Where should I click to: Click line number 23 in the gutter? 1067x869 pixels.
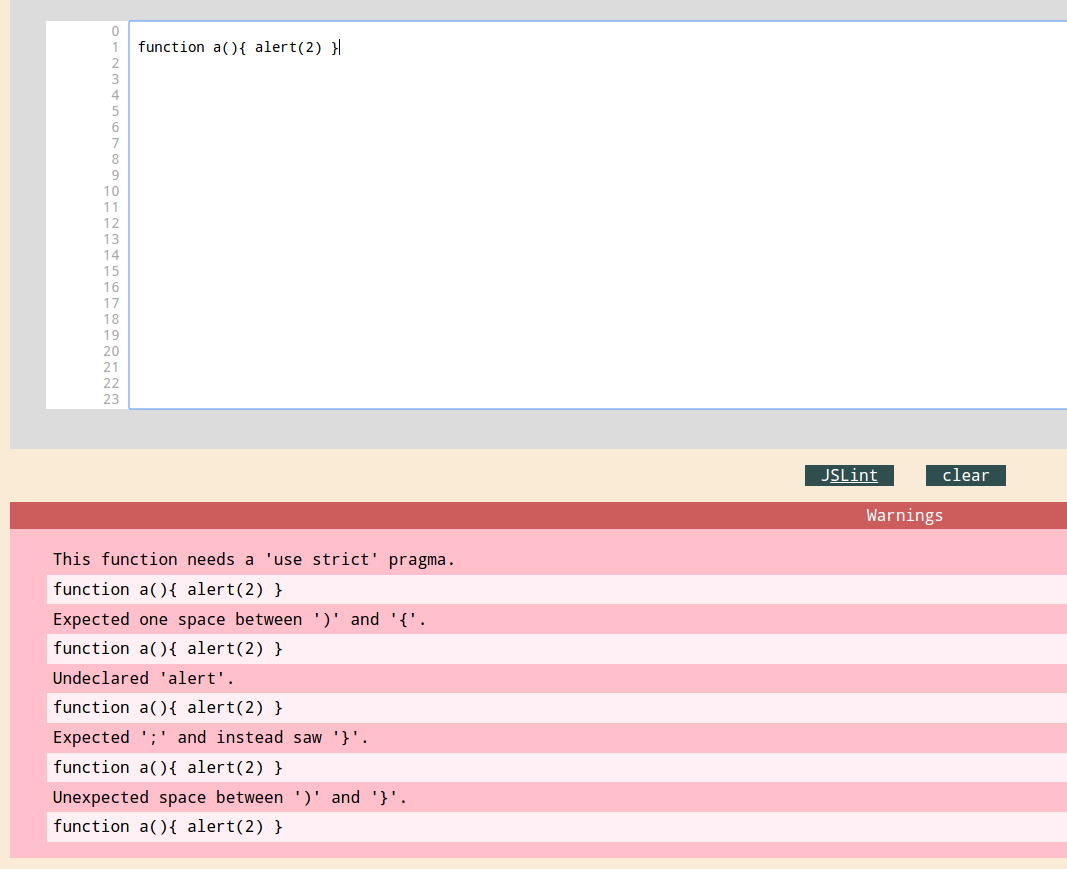pos(111,399)
